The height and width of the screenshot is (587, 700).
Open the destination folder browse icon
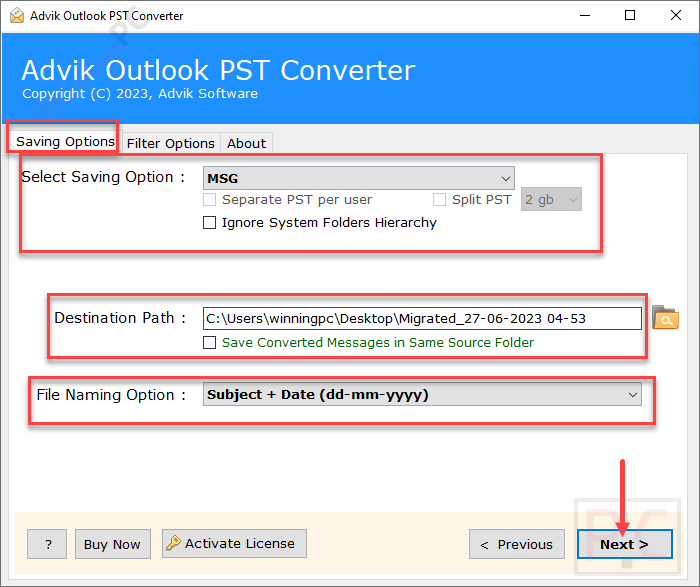[665, 317]
